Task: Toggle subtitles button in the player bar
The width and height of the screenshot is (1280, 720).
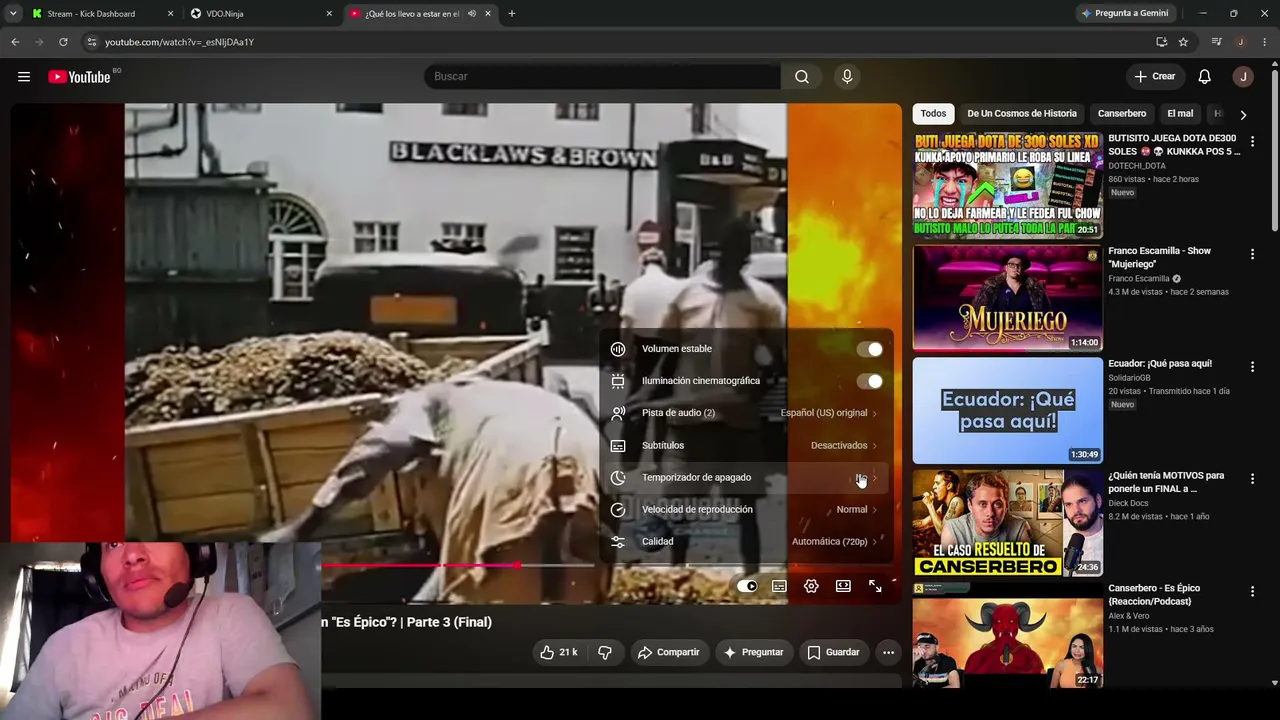Action: [x=779, y=586]
